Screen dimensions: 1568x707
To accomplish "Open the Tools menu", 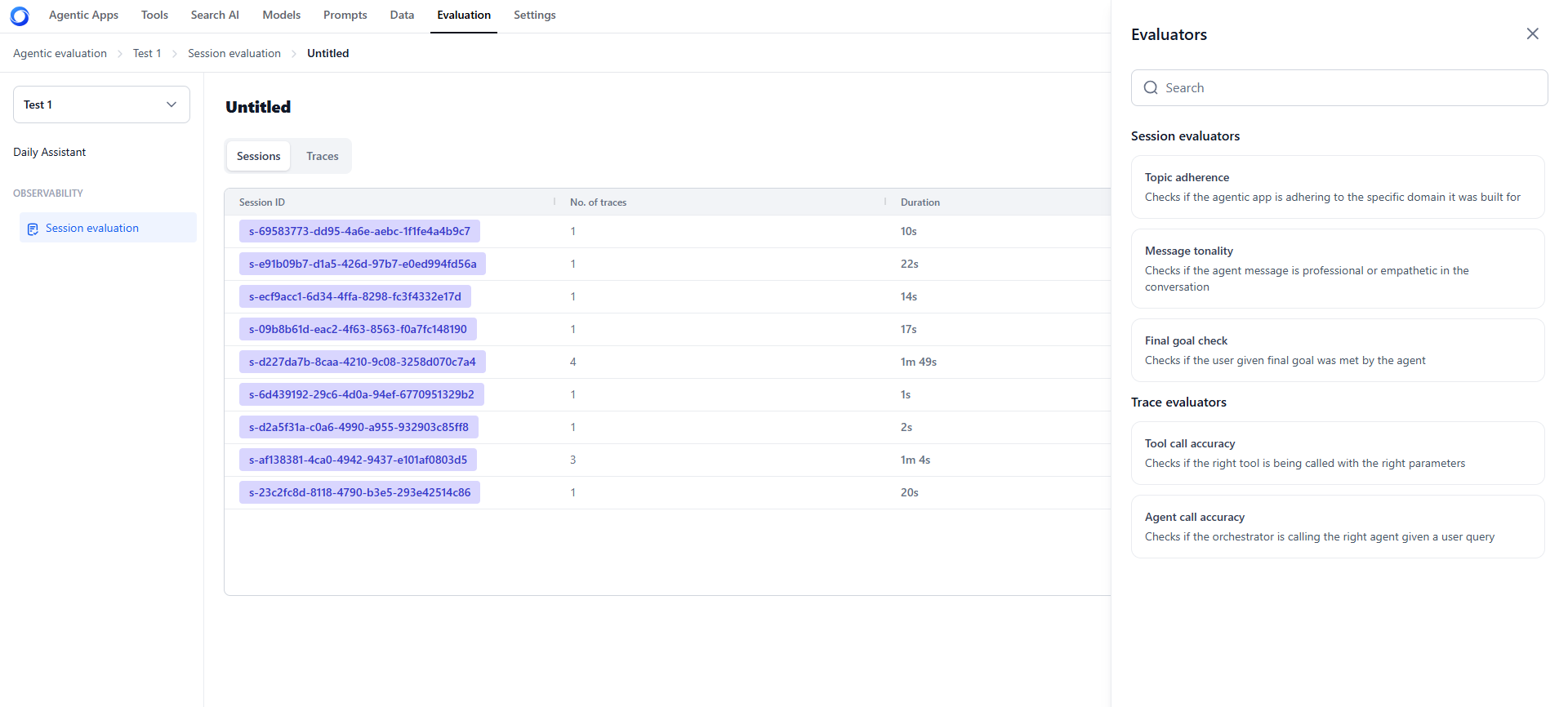I will [154, 15].
